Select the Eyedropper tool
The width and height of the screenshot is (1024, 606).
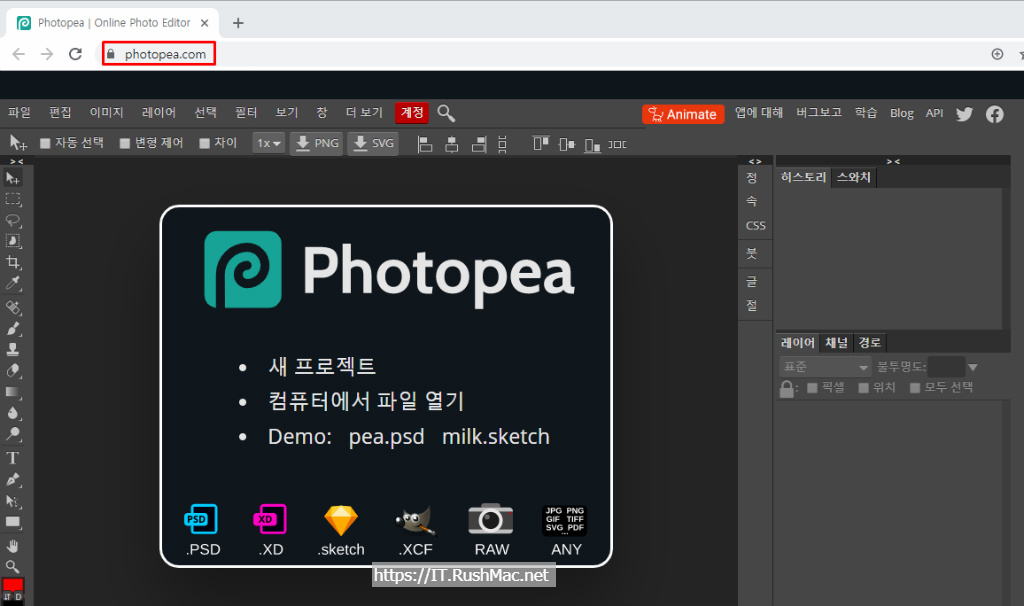point(13,283)
